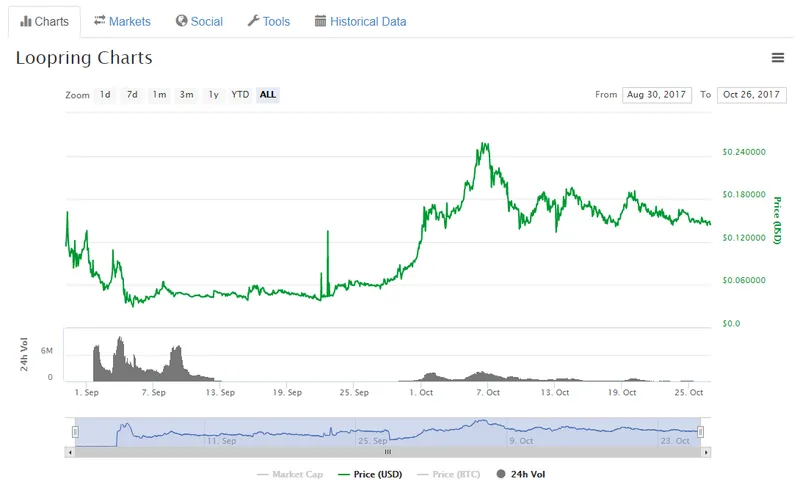Click the 19. Sep date label
Viewport: 800px width, 487px height.
click(x=287, y=393)
